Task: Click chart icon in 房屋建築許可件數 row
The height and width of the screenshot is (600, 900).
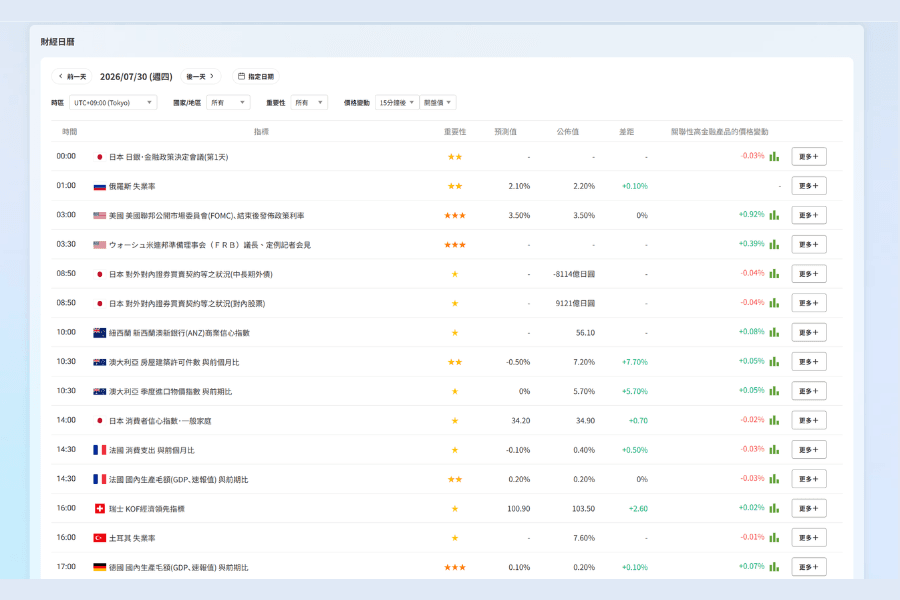Action: point(774,361)
